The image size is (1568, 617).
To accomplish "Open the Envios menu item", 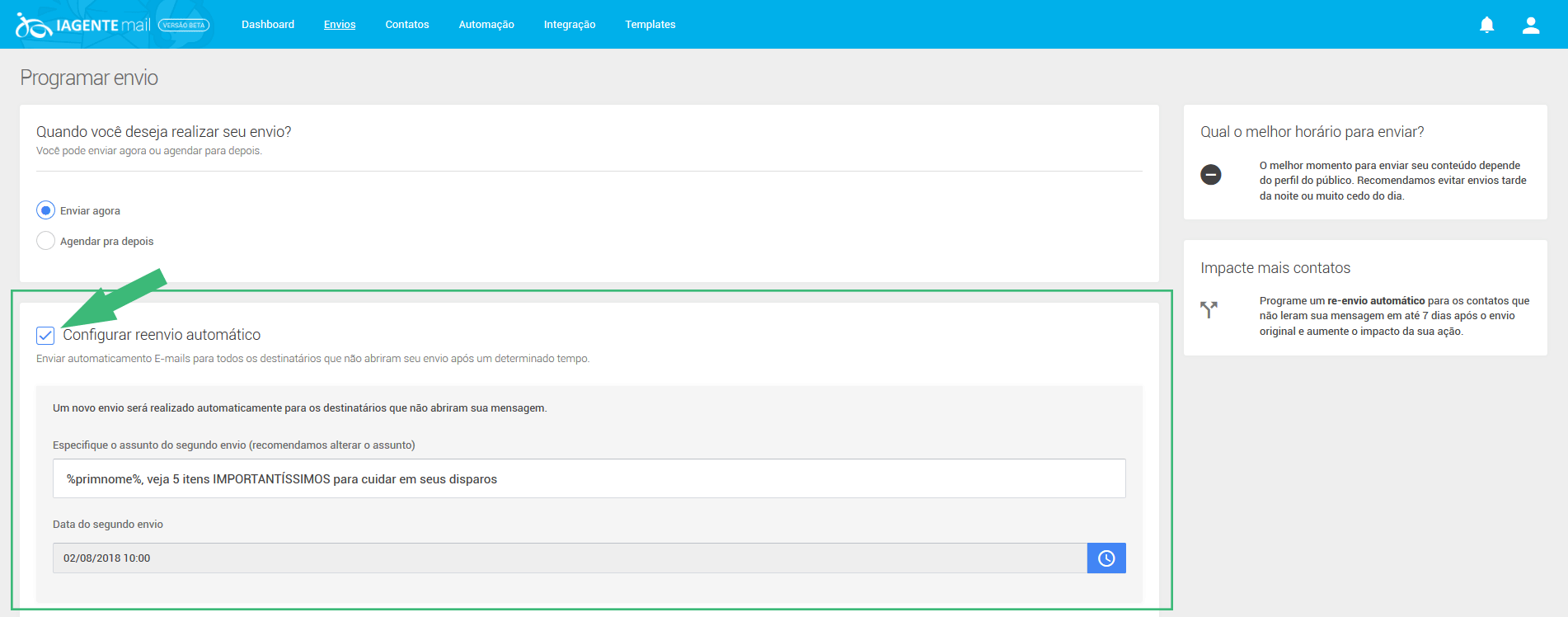I will pos(340,25).
